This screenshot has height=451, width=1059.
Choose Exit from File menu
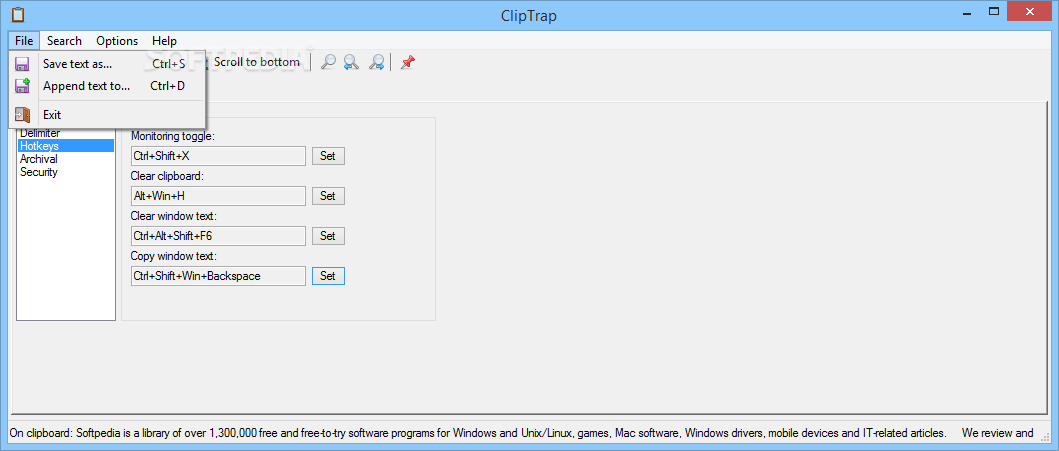coord(108,115)
